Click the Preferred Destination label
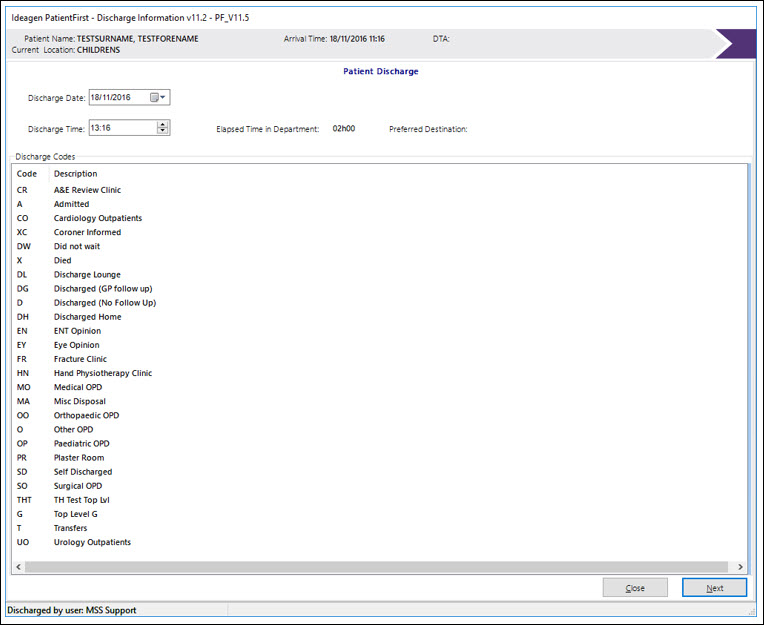Viewport: 764px width, 625px height. coord(428,129)
